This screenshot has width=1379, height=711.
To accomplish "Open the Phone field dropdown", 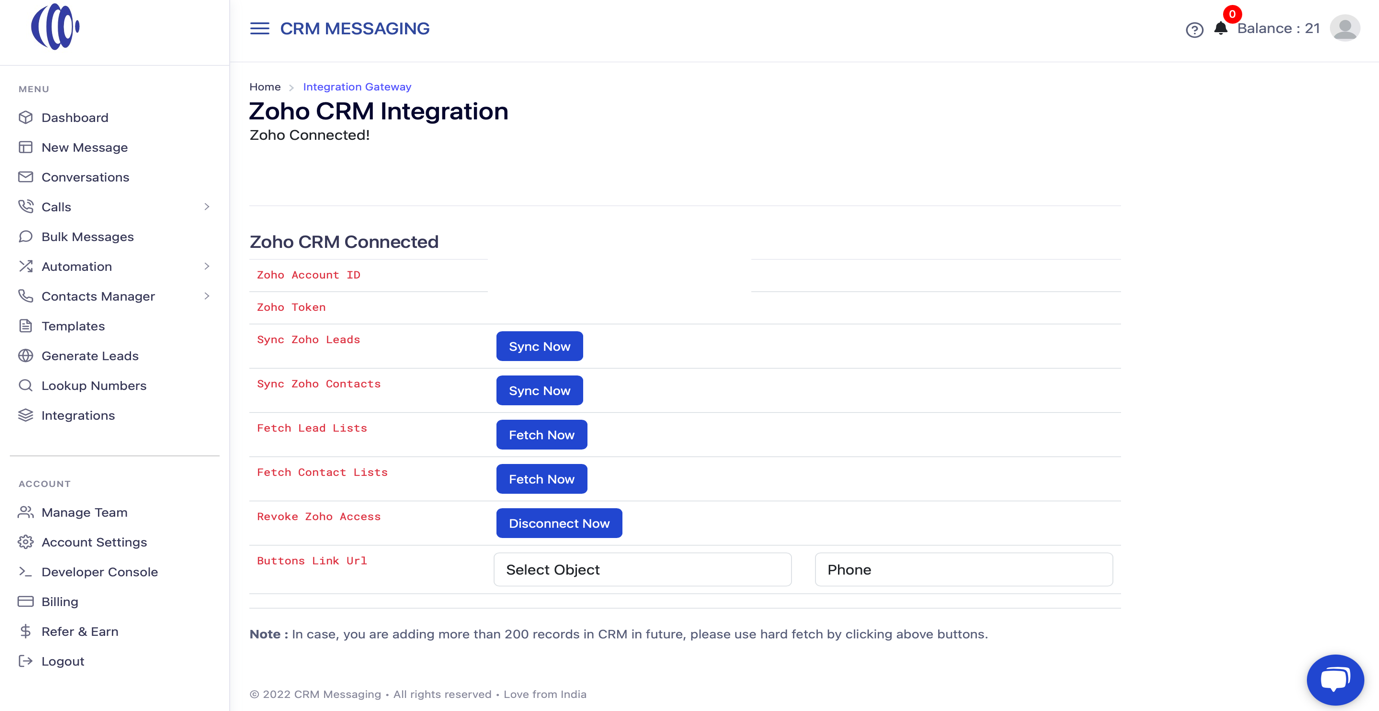I will point(963,570).
